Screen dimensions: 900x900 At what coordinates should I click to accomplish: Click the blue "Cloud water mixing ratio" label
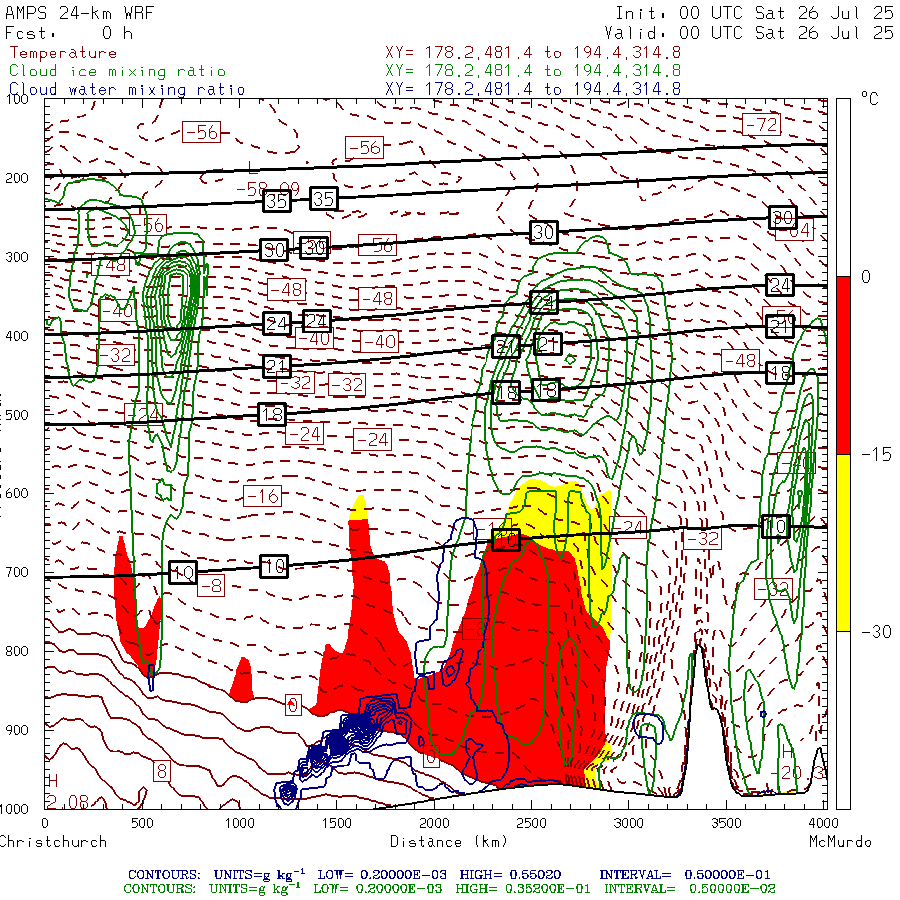(x=127, y=90)
